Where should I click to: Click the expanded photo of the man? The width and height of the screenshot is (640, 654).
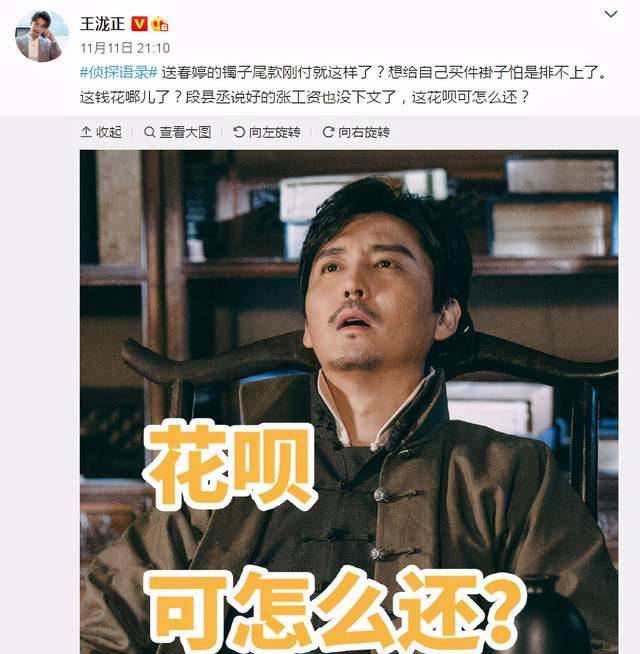pyautogui.click(x=349, y=402)
